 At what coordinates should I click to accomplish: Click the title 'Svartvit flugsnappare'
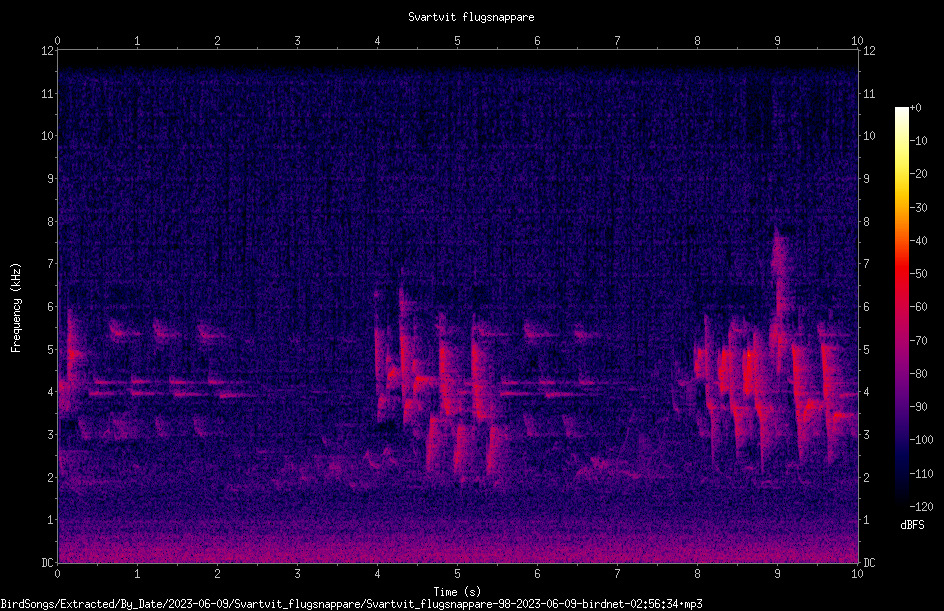pyautogui.click(x=471, y=17)
